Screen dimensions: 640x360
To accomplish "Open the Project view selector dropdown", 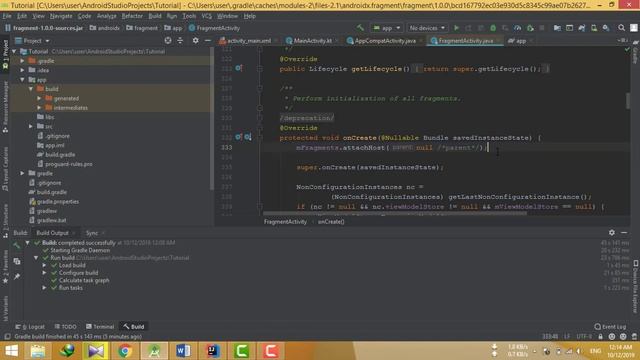I will point(32,41).
